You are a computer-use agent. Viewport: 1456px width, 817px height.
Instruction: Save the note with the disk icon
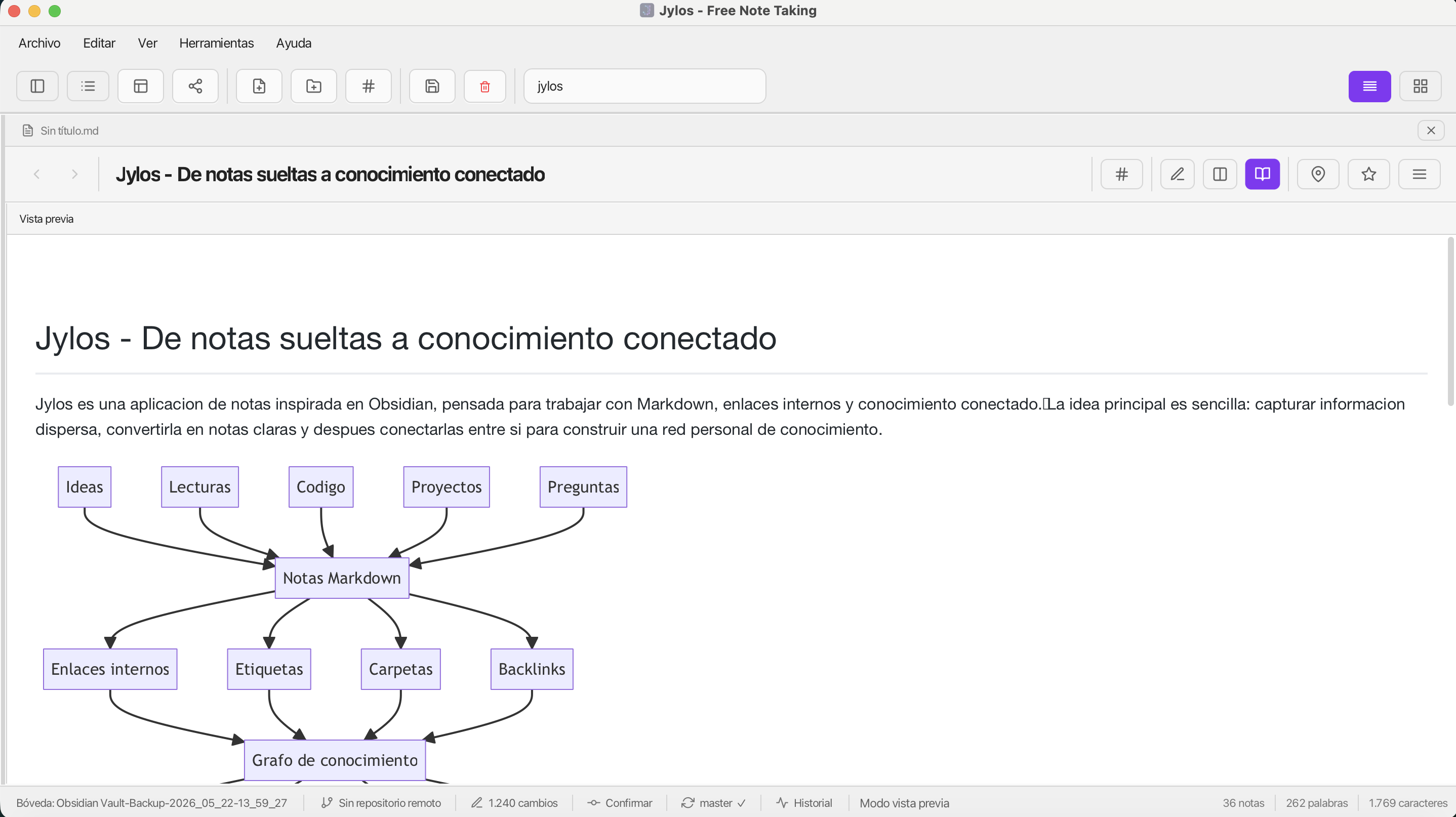point(432,86)
